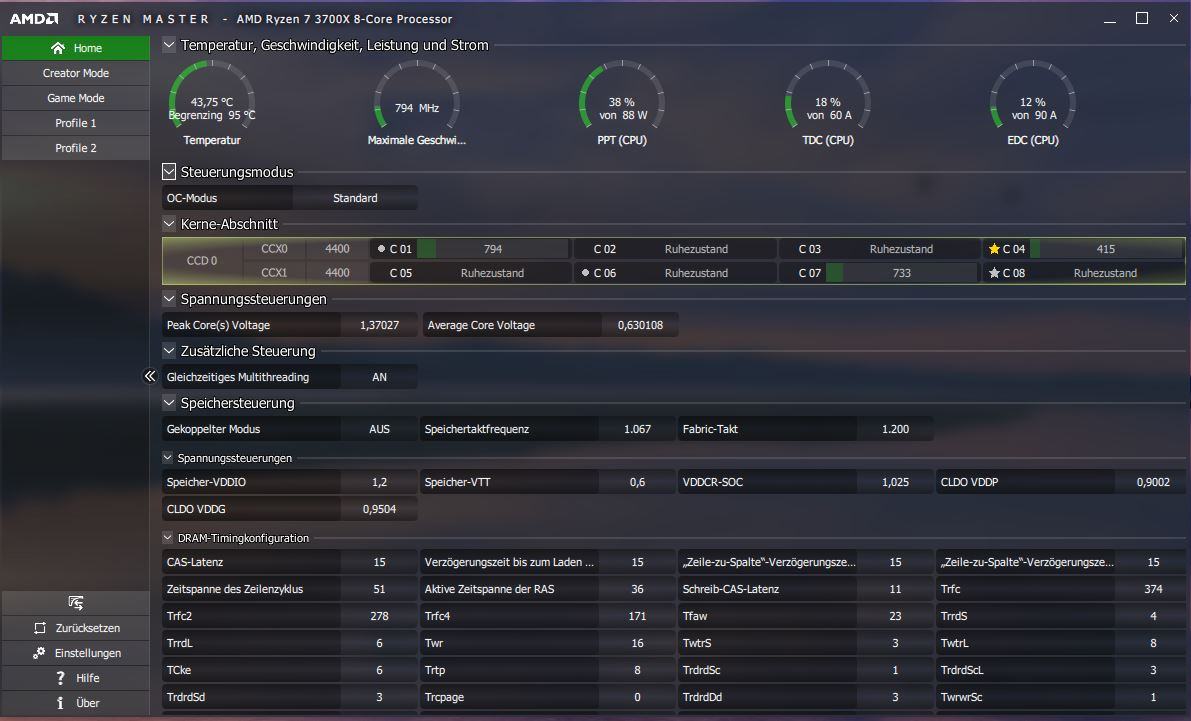Click the dot marker next to C 06

click(x=586, y=272)
